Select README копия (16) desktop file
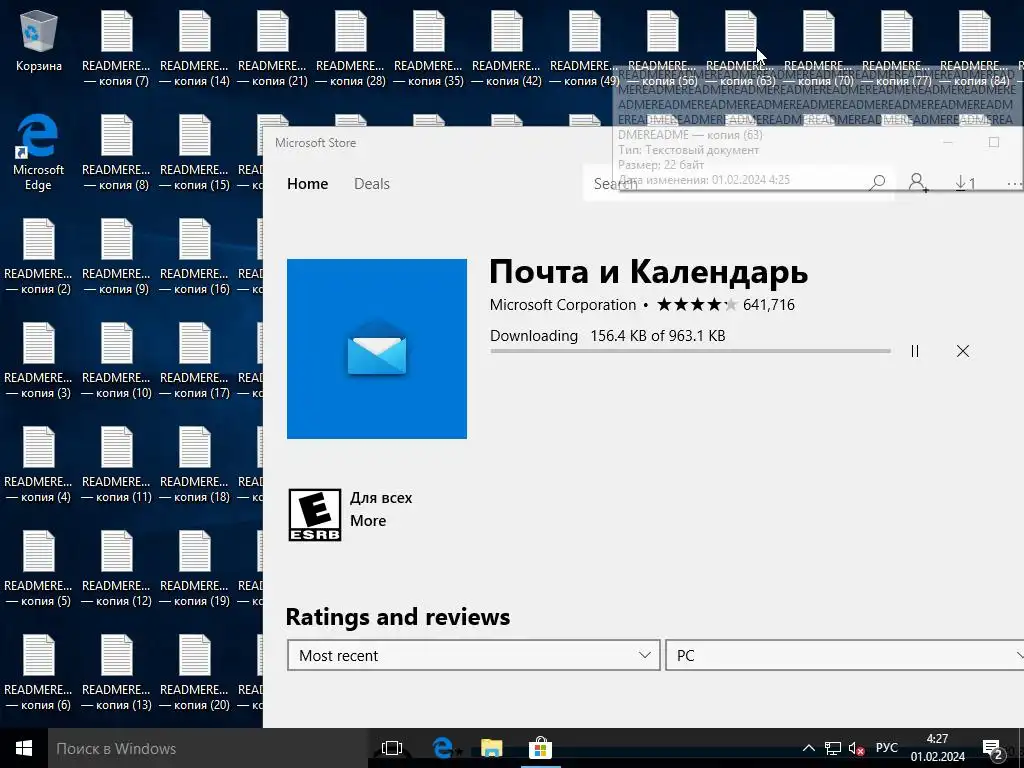 click(195, 256)
